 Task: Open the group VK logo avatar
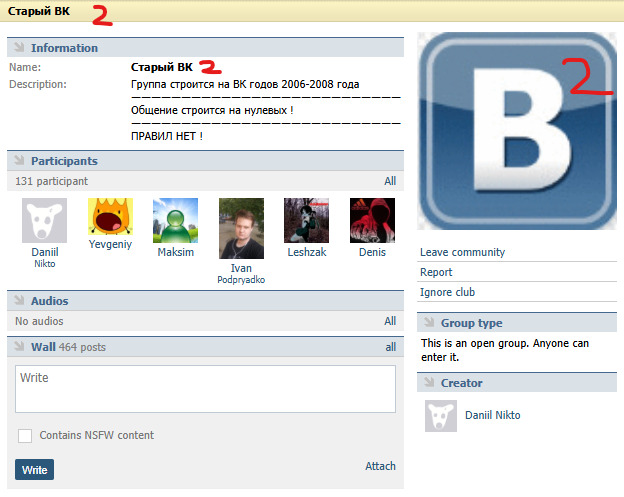517,131
